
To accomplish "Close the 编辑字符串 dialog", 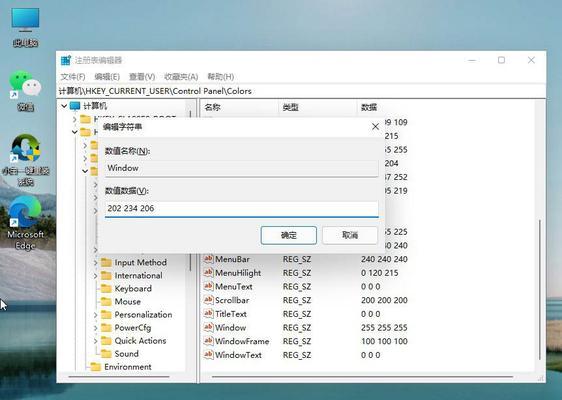I will tap(375, 127).
